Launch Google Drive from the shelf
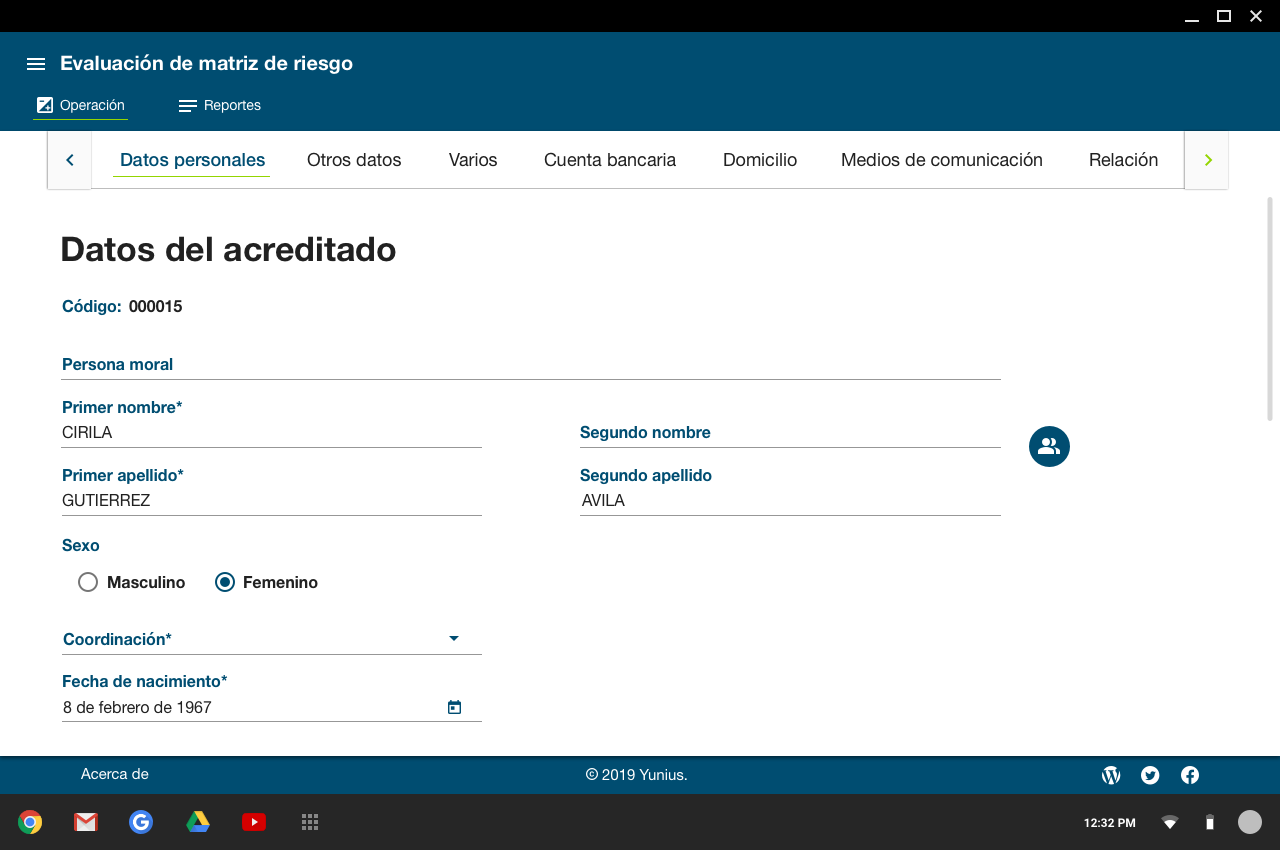Viewport: 1280px width, 850px height. [198, 822]
